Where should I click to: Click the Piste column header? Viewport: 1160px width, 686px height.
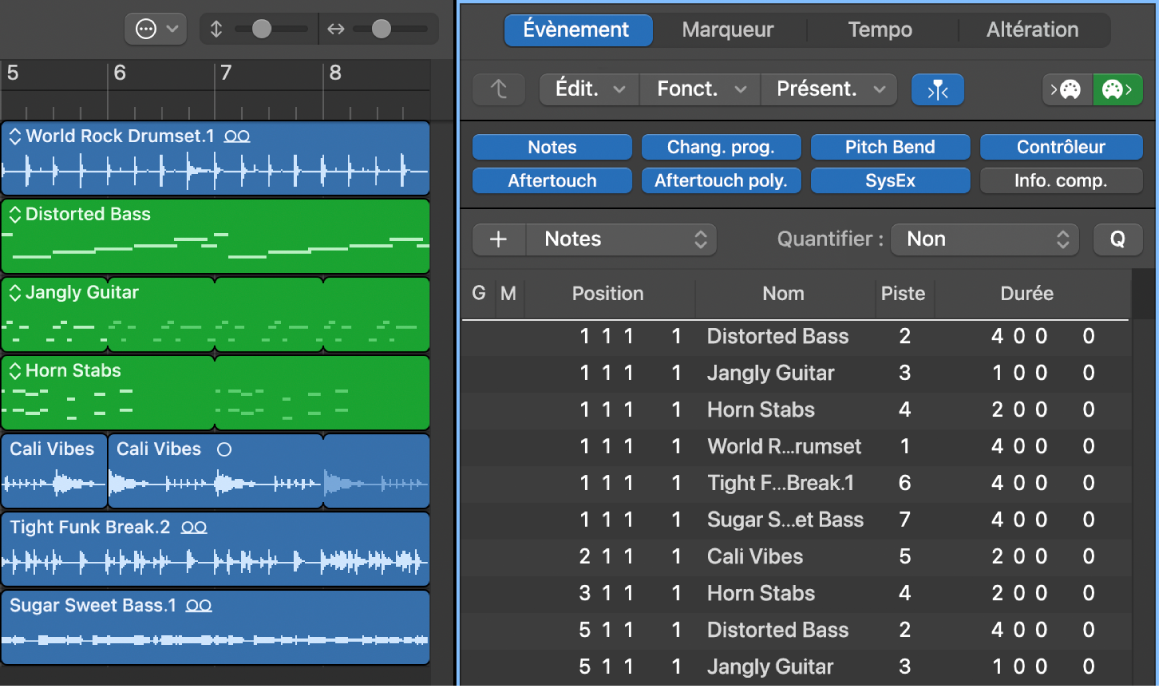click(x=903, y=293)
